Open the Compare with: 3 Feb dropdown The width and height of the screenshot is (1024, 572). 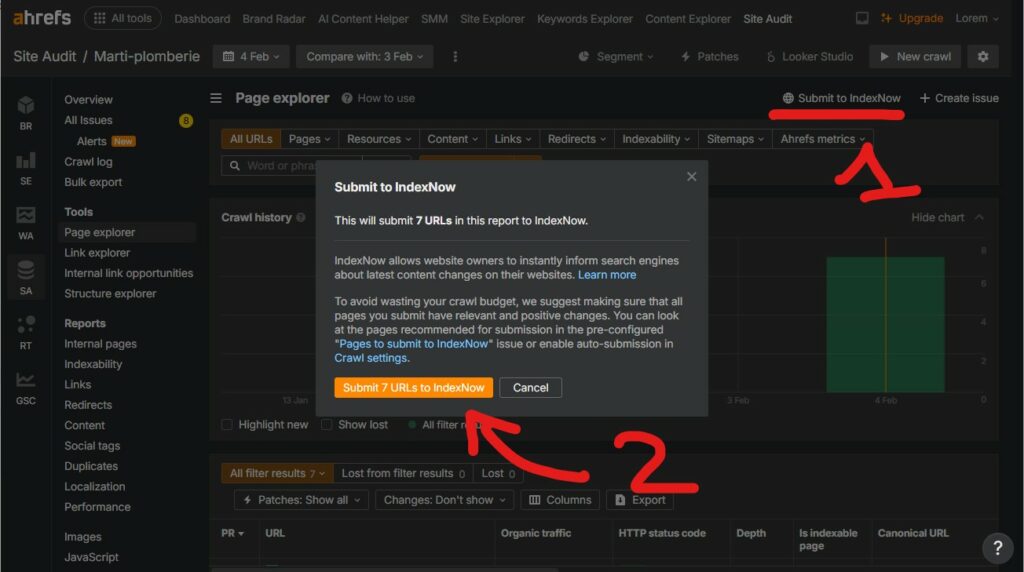(x=365, y=57)
